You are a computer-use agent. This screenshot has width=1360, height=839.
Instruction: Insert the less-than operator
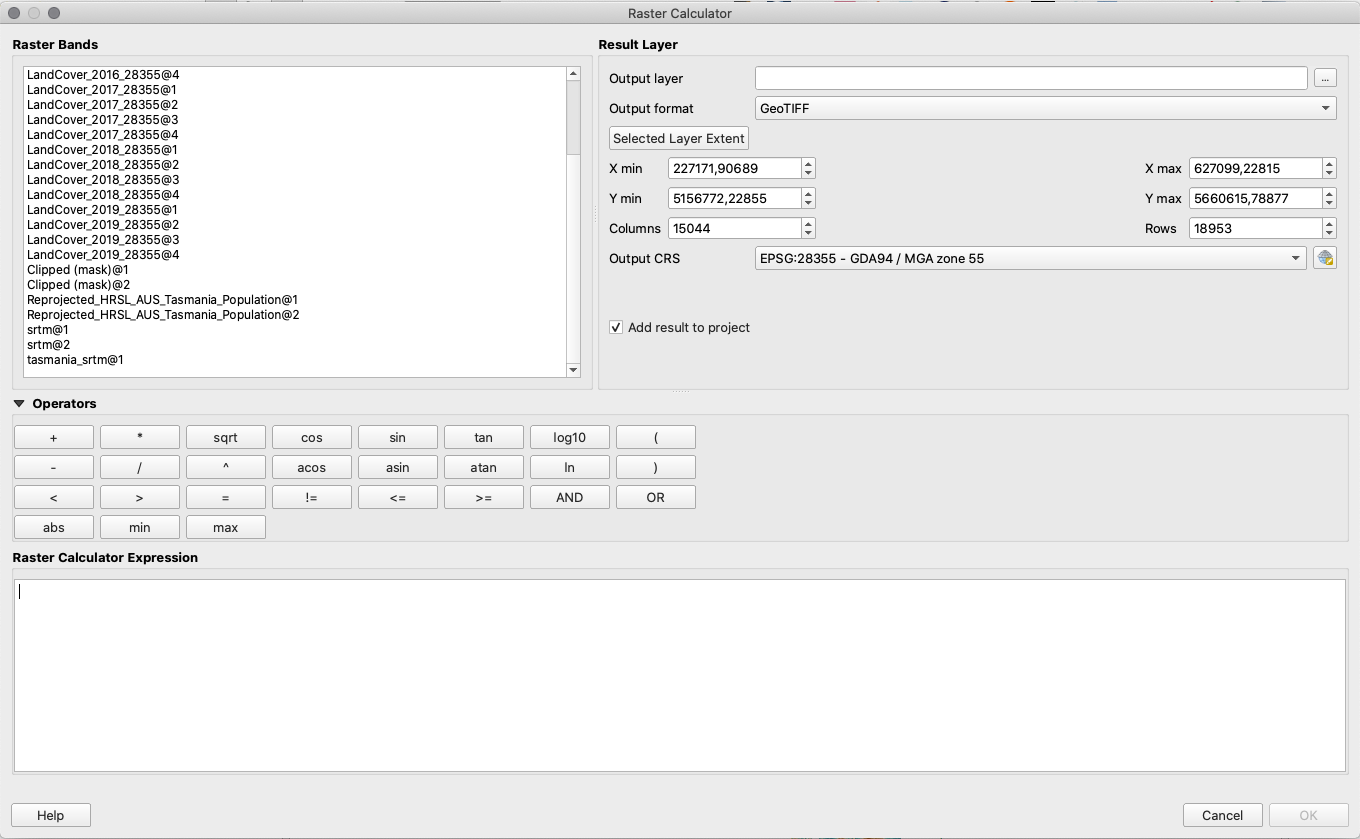pyautogui.click(x=54, y=497)
